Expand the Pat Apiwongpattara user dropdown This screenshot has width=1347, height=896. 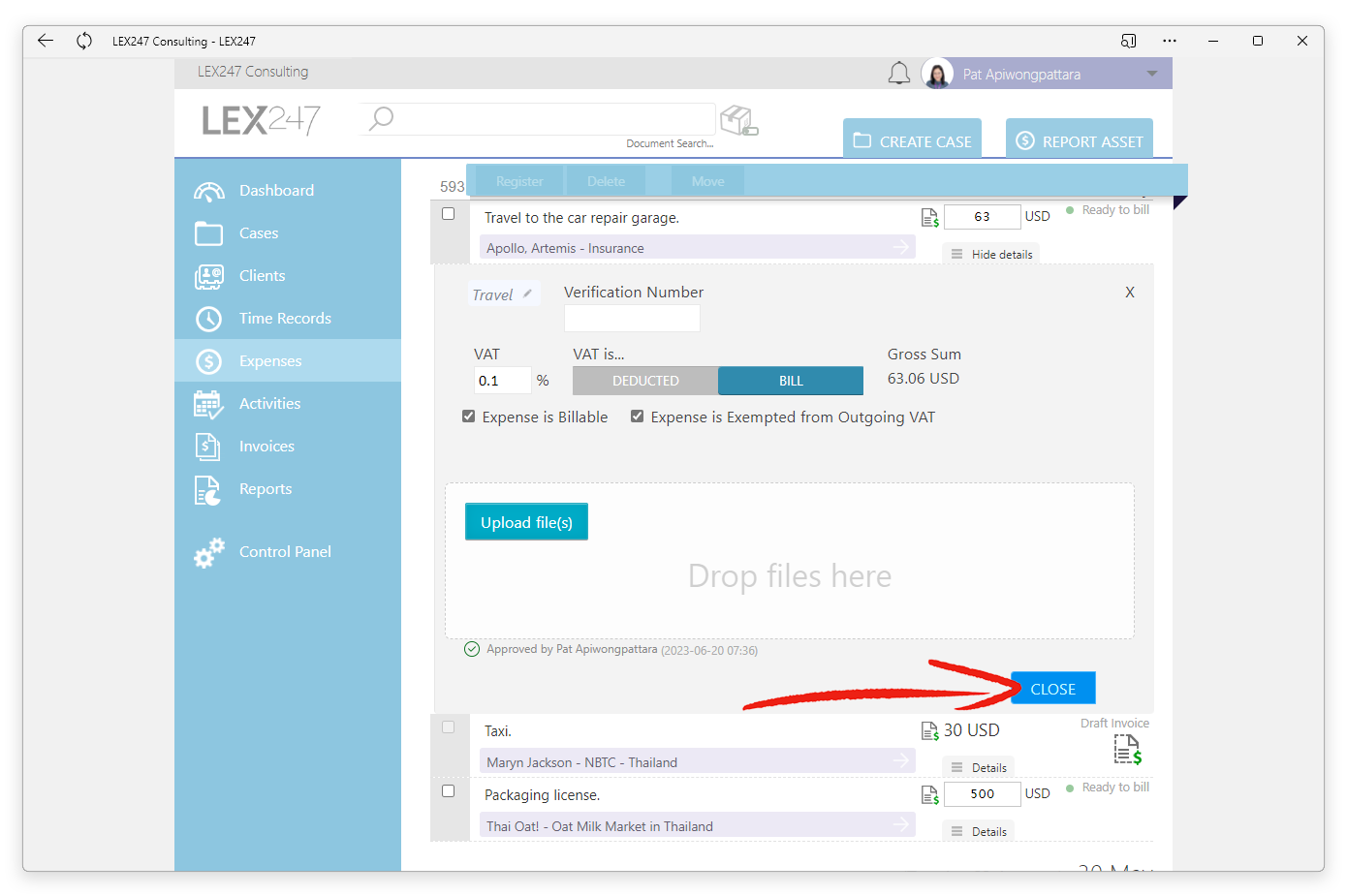[1152, 74]
